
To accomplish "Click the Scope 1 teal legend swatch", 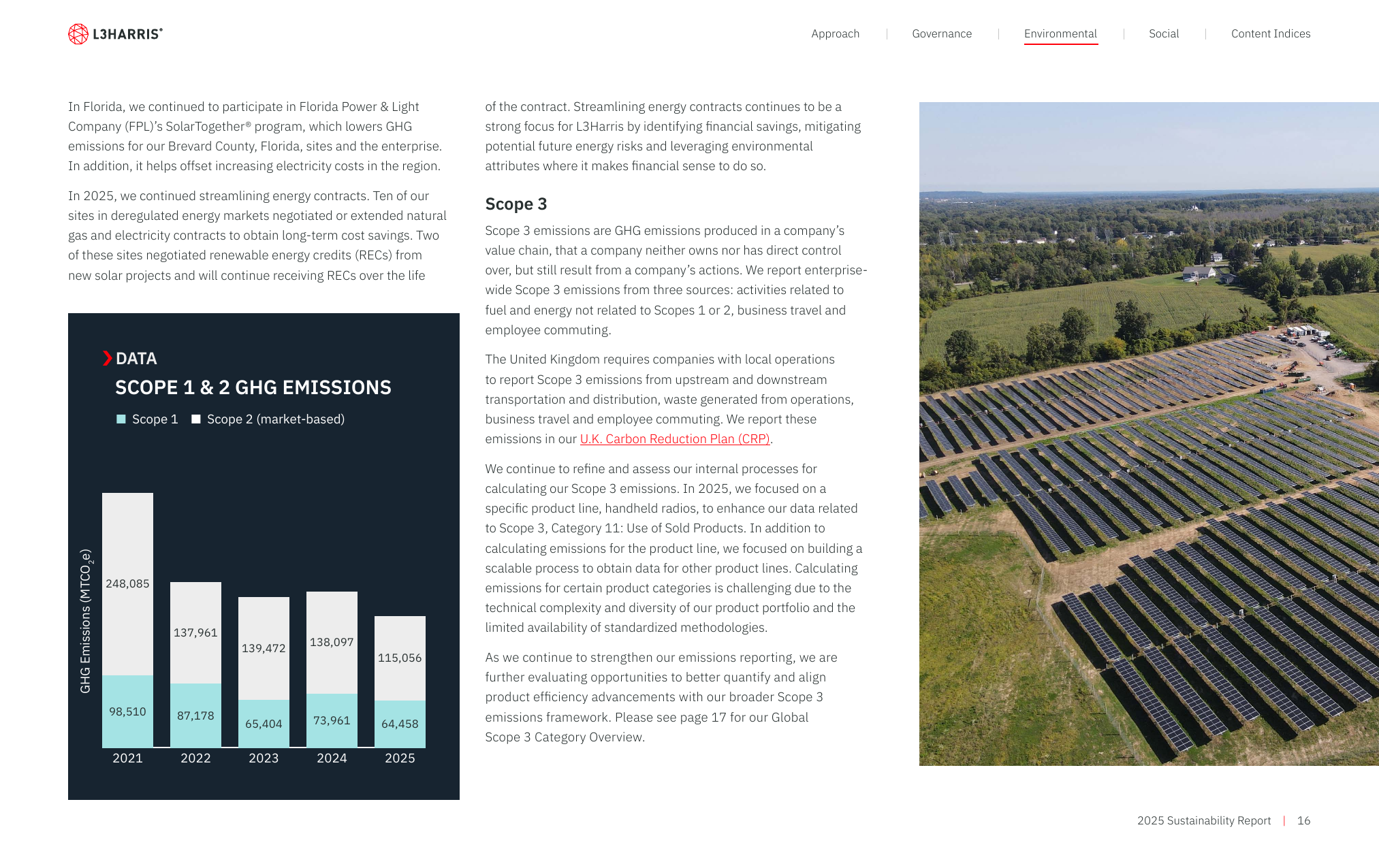I will tap(121, 419).
